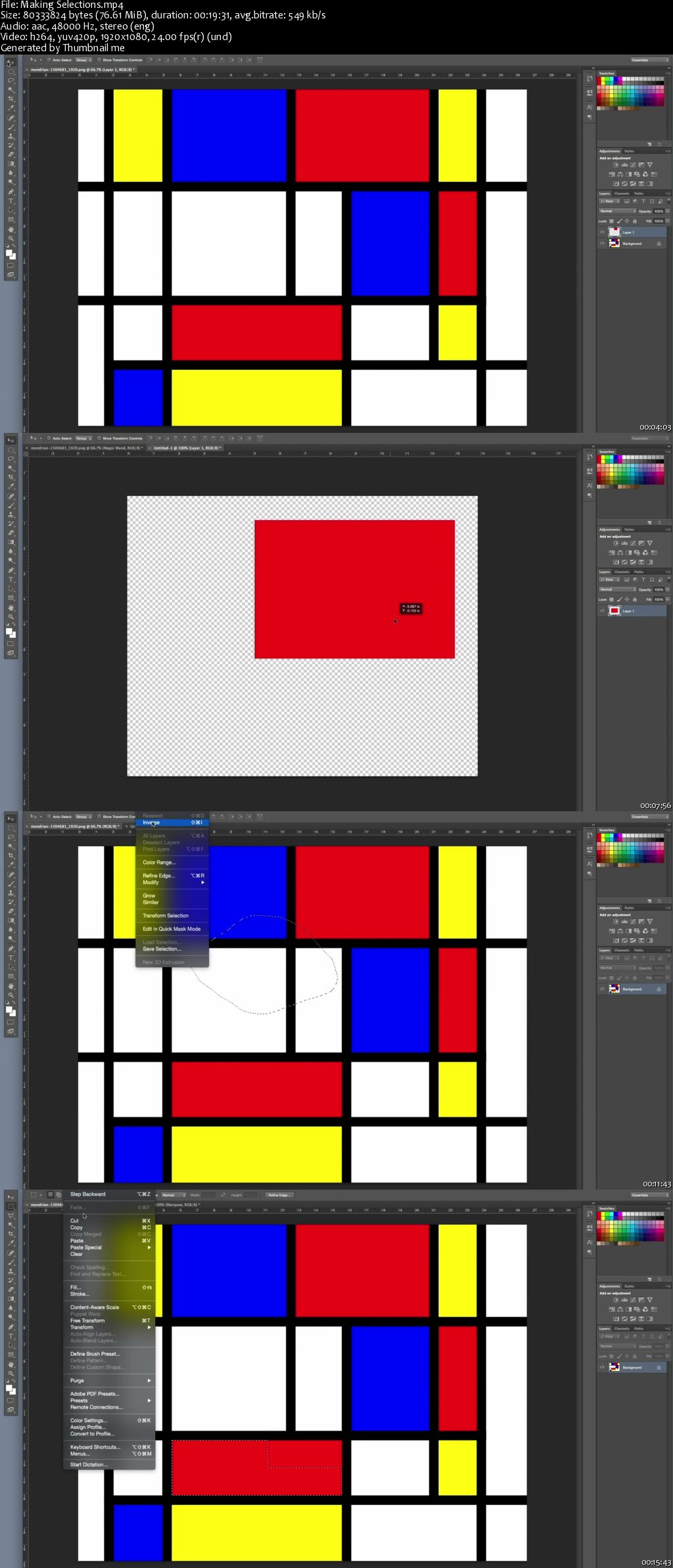Switch to the Channels tab in 00:04:03 frame
Screen dimensions: 673x1568
622,194
